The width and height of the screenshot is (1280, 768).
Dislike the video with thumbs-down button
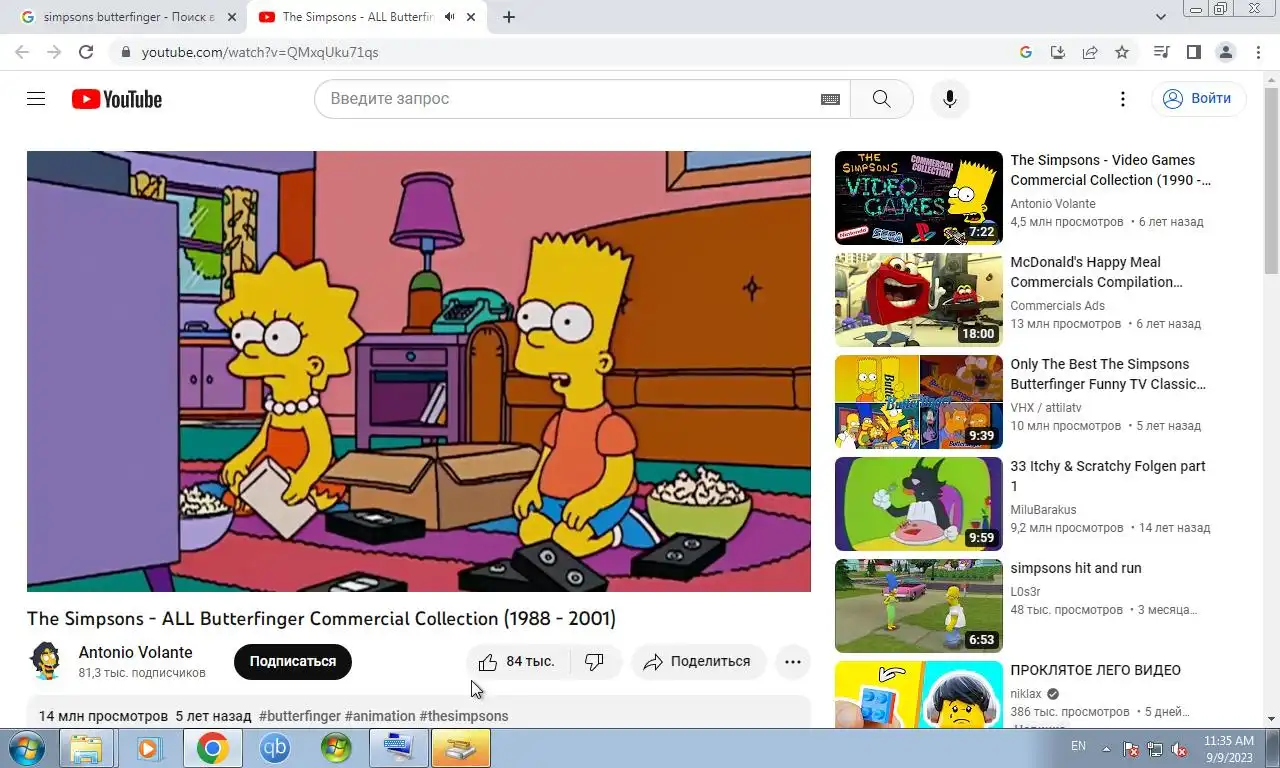tap(594, 662)
